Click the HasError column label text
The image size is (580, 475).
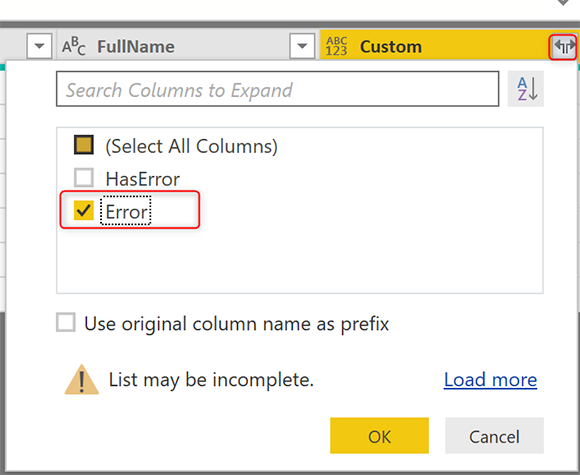click(142, 179)
